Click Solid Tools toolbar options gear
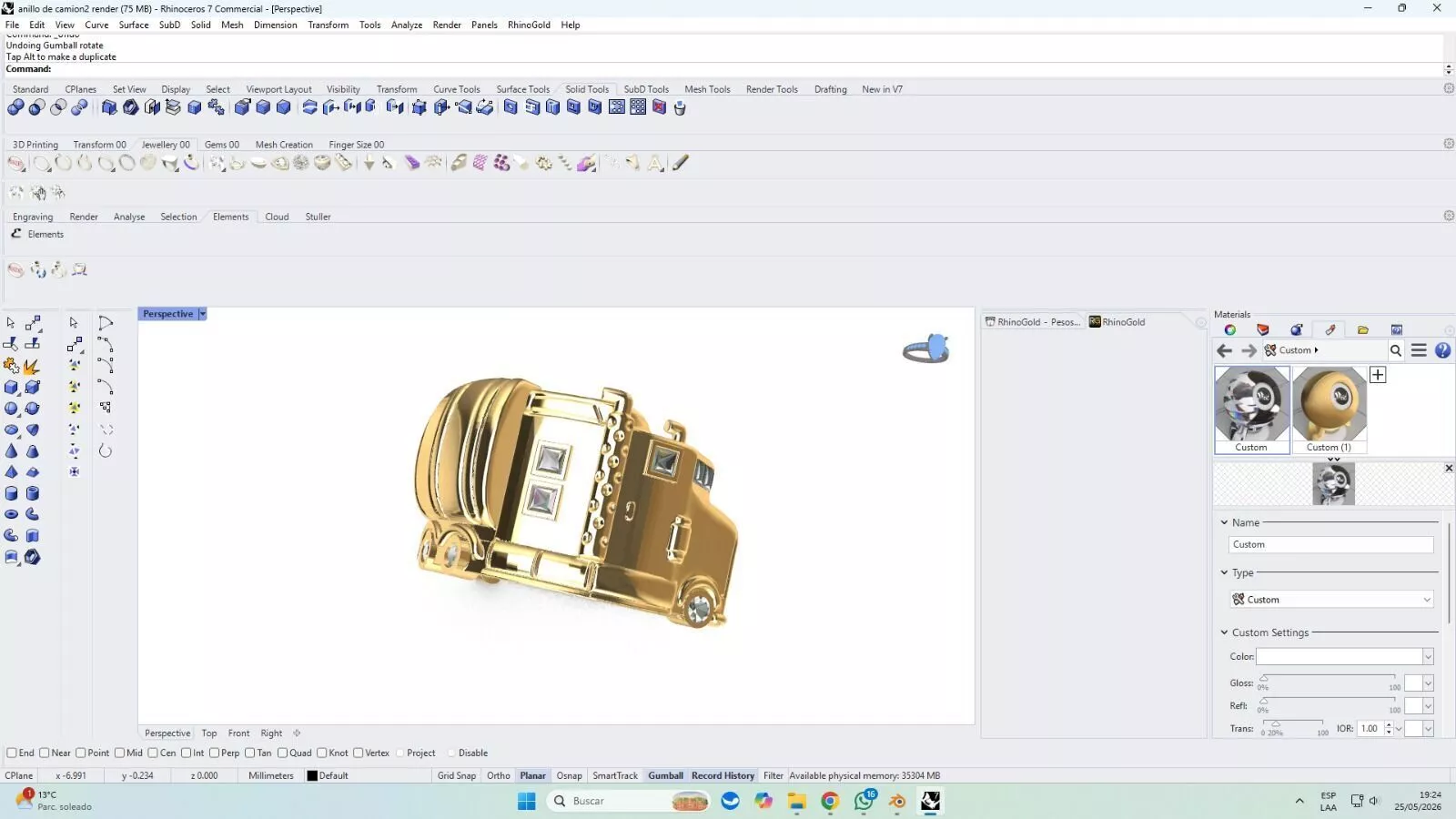This screenshot has height=819, width=1456. tap(1449, 88)
